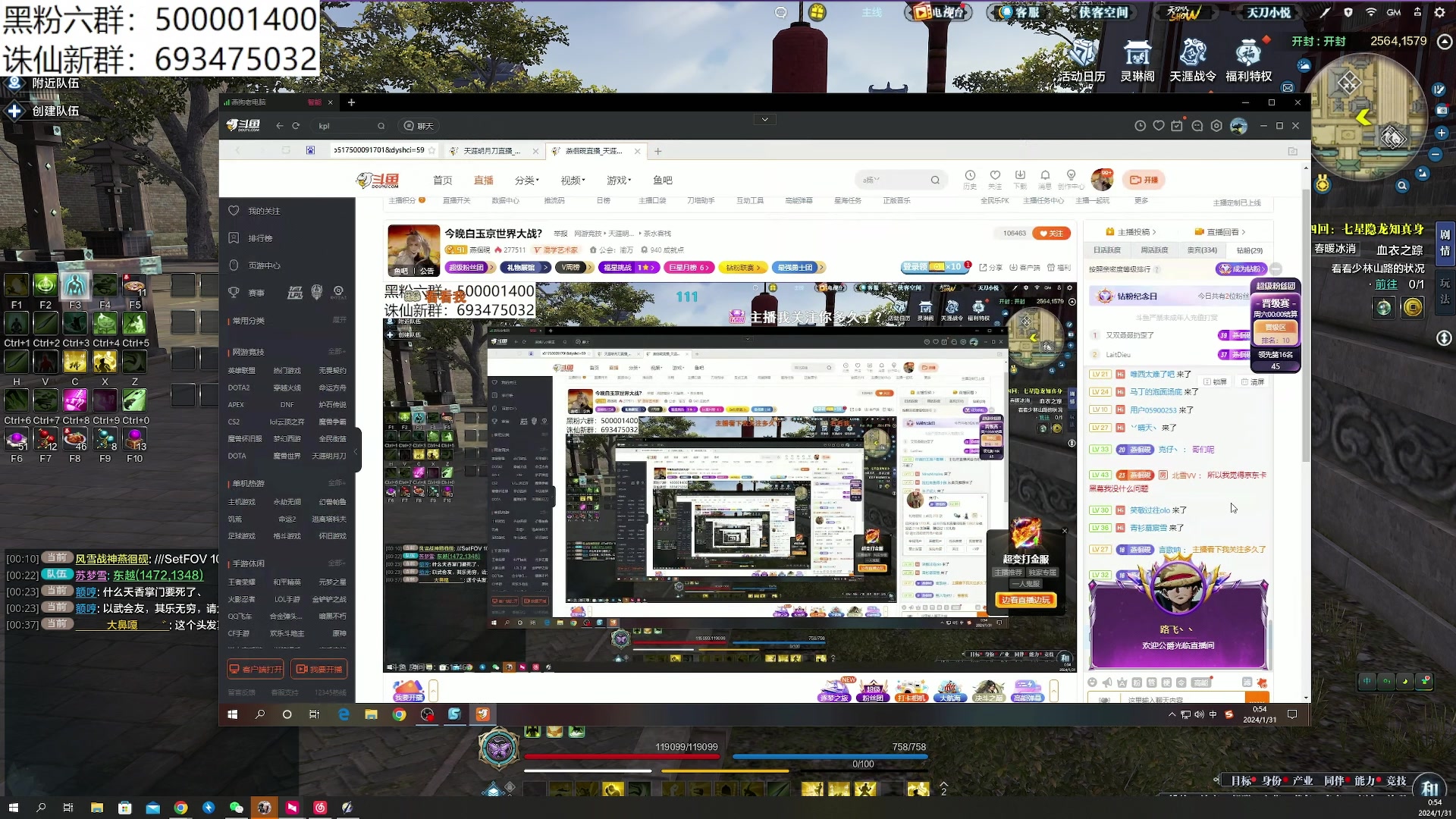Click the 开播 start streaming button
Screen dimensions: 1456x819
pyautogui.click(x=1144, y=180)
